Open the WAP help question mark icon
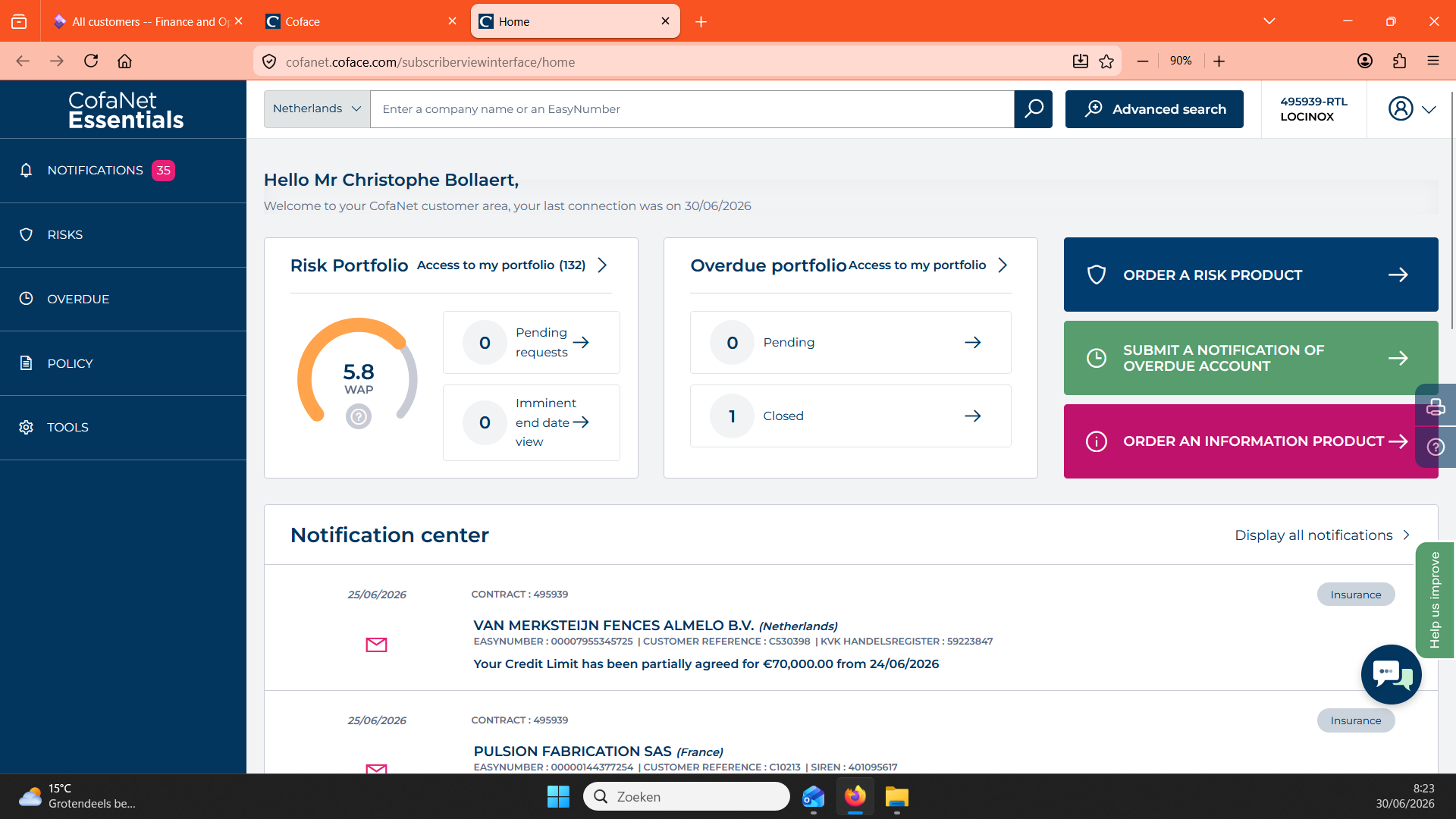 (359, 416)
